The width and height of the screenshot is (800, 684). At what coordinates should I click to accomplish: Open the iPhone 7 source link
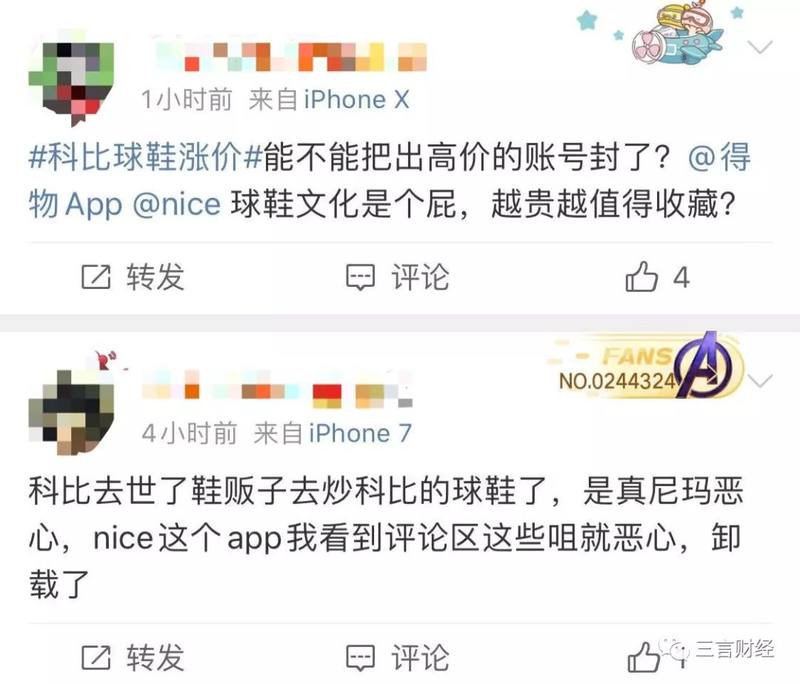click(360, 434)
